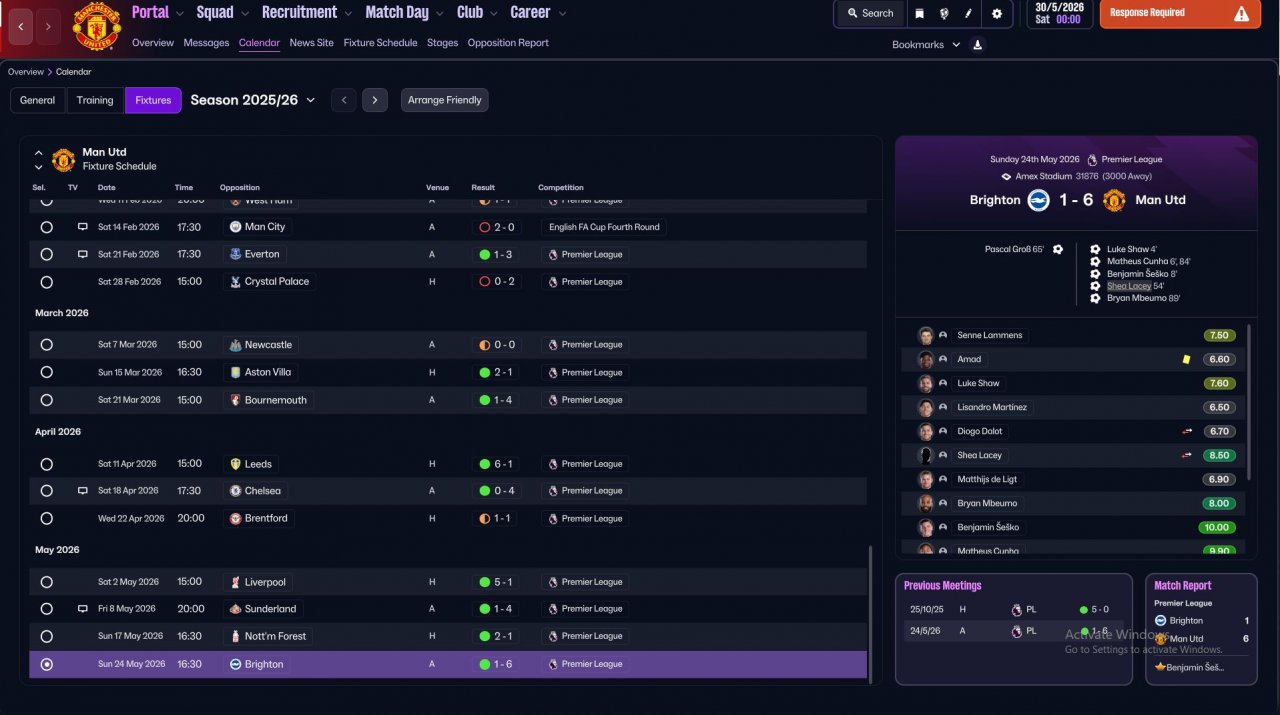Click Senne Lammens player portrait
The width and height of the screenshot is (1280, 715).
click(927, 335)
